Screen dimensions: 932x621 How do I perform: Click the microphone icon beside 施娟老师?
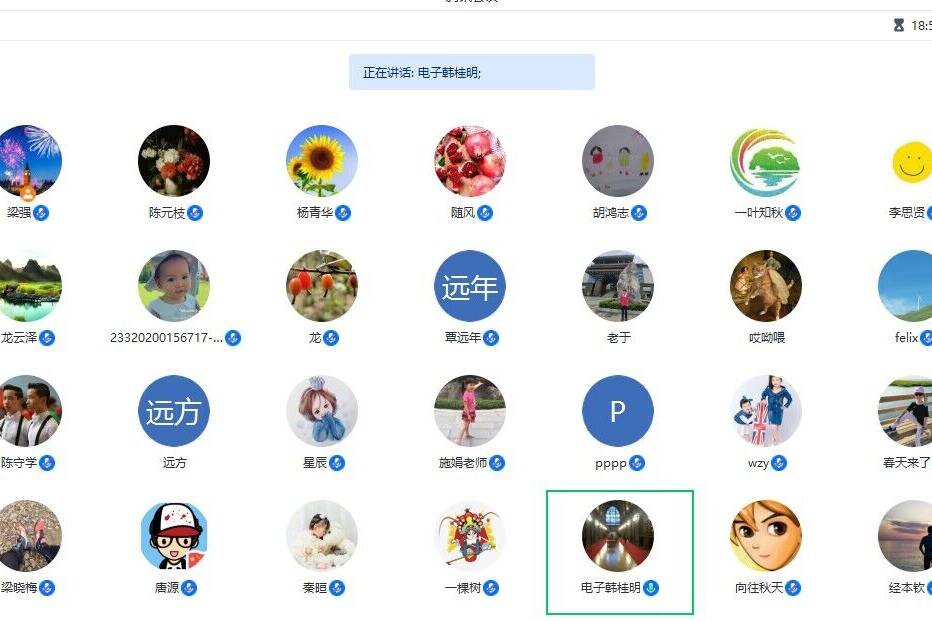pyautogui.click(x=497, y=463)
